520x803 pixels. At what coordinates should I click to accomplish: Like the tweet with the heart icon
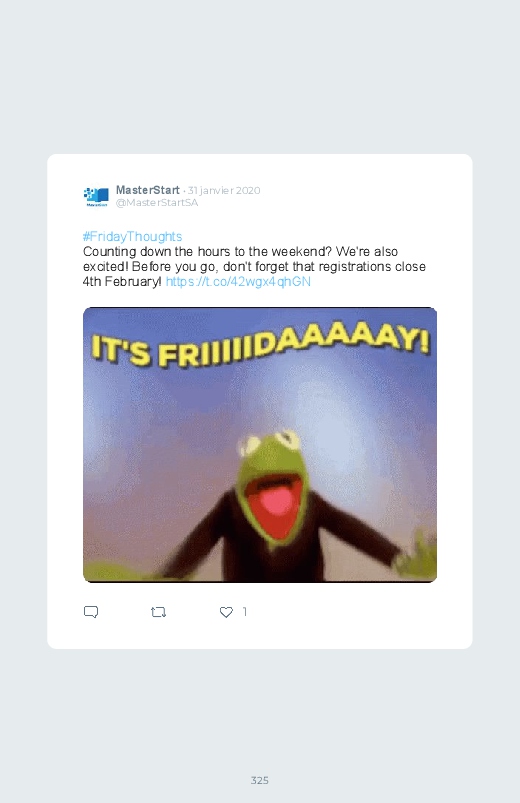pos(226,612)
